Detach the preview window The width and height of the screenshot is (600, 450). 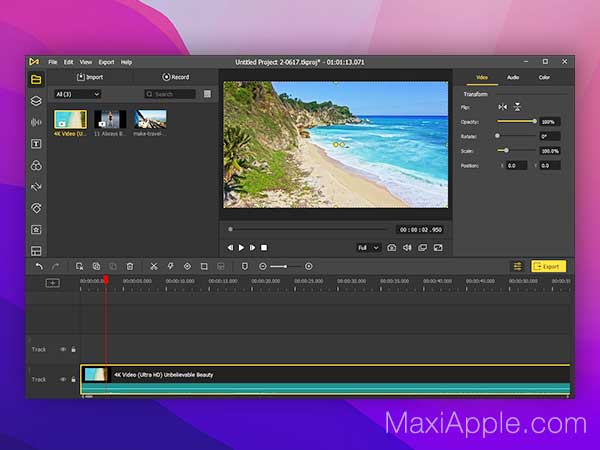tap(422, 248)
